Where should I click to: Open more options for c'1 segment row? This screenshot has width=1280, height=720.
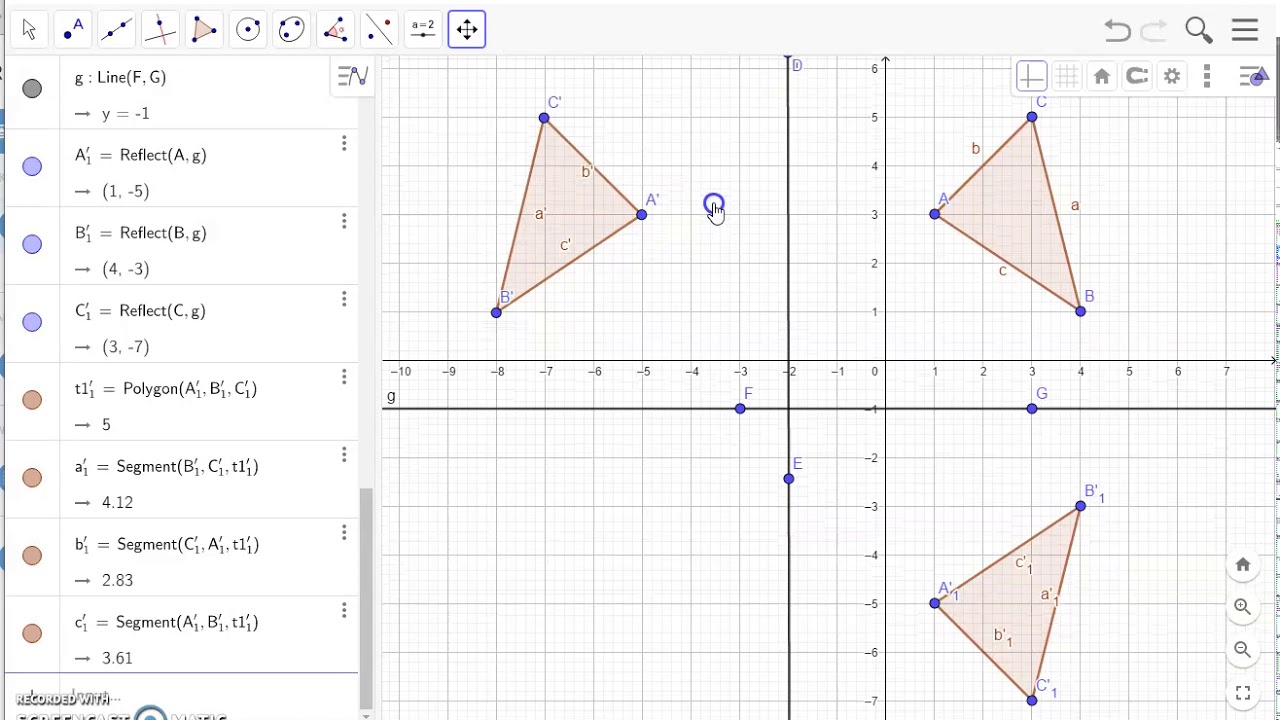pos(344,611)
